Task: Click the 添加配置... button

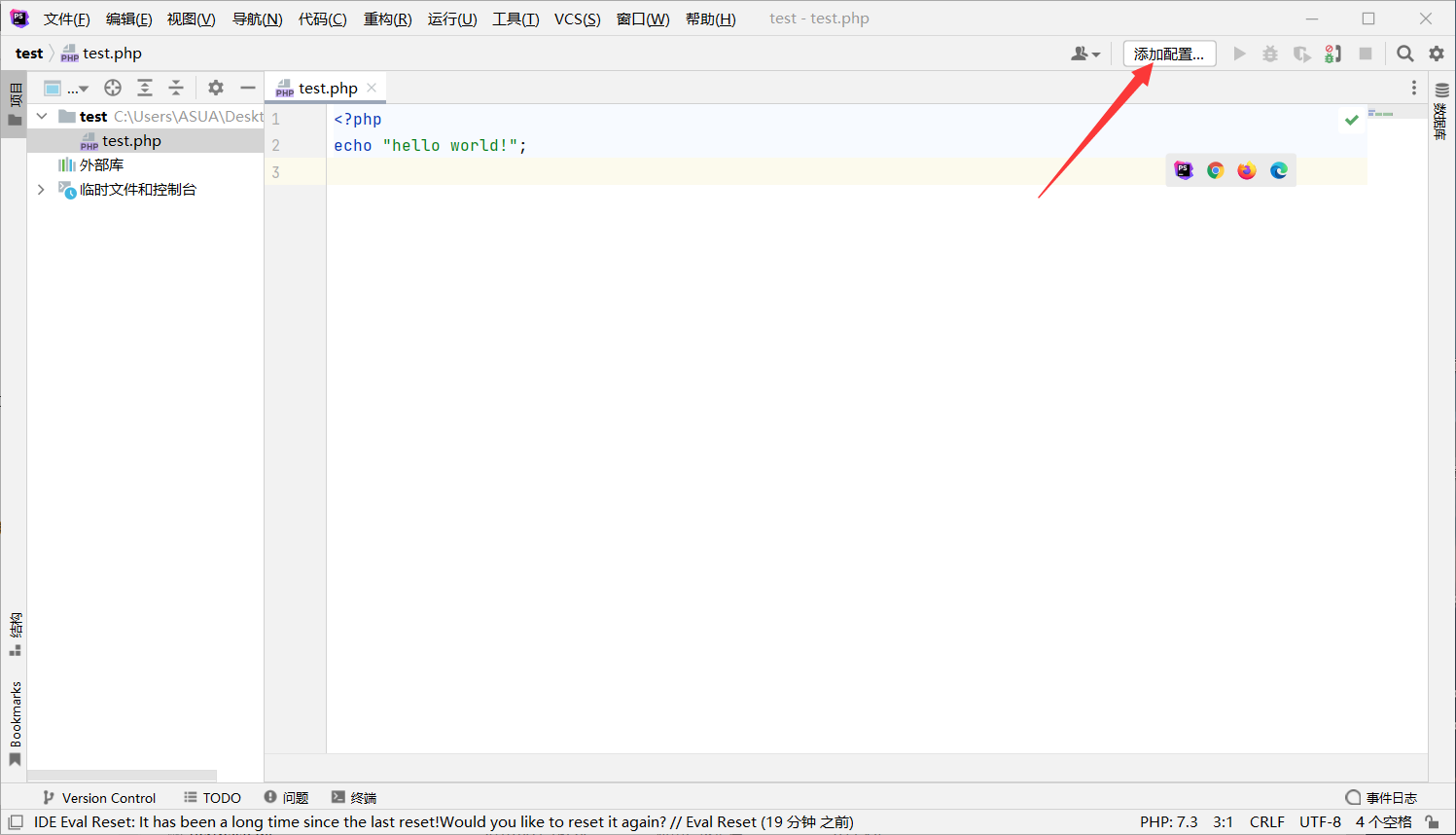Action: [x=1169, y=54]
